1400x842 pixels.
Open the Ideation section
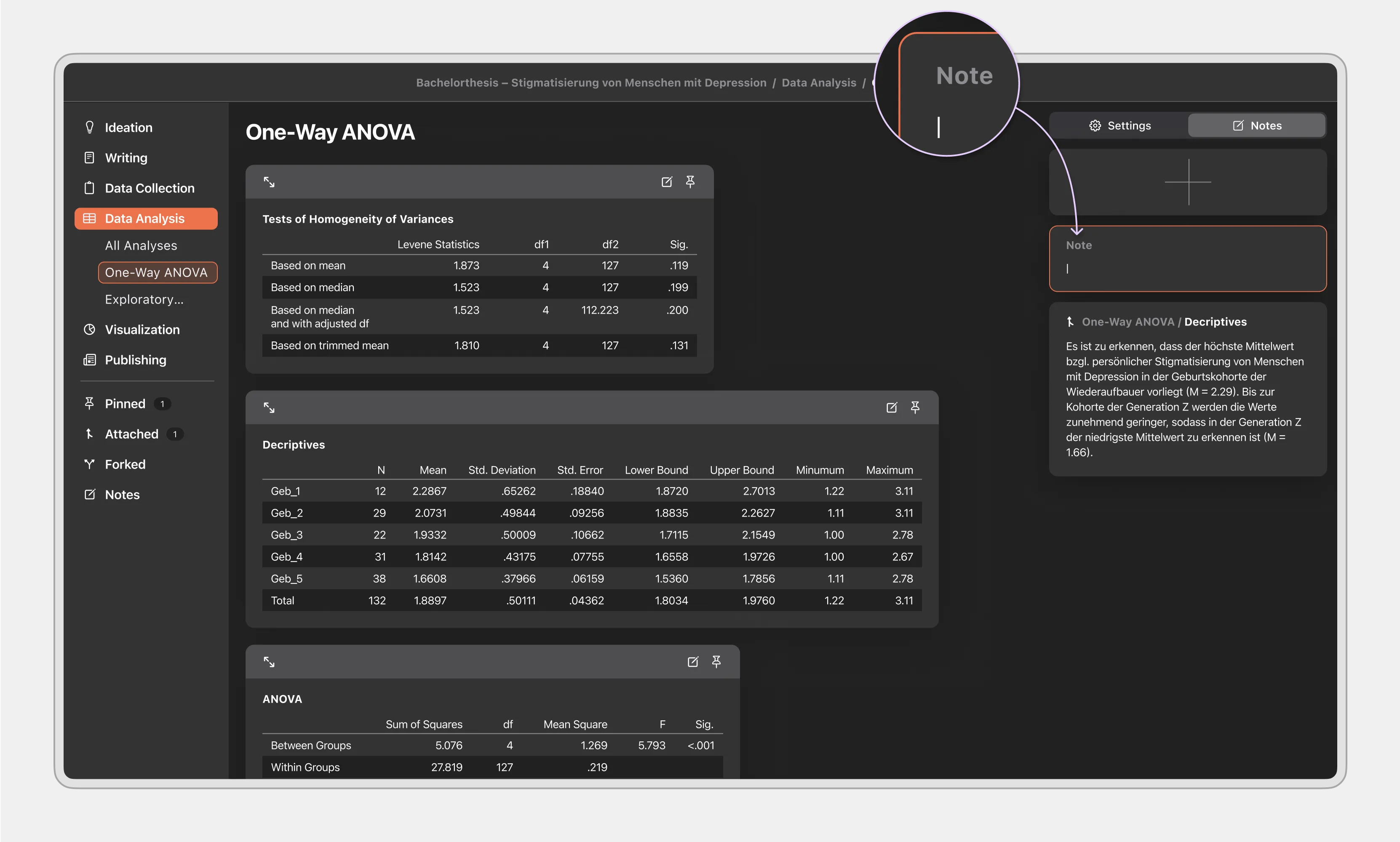(x=128, y=128)
